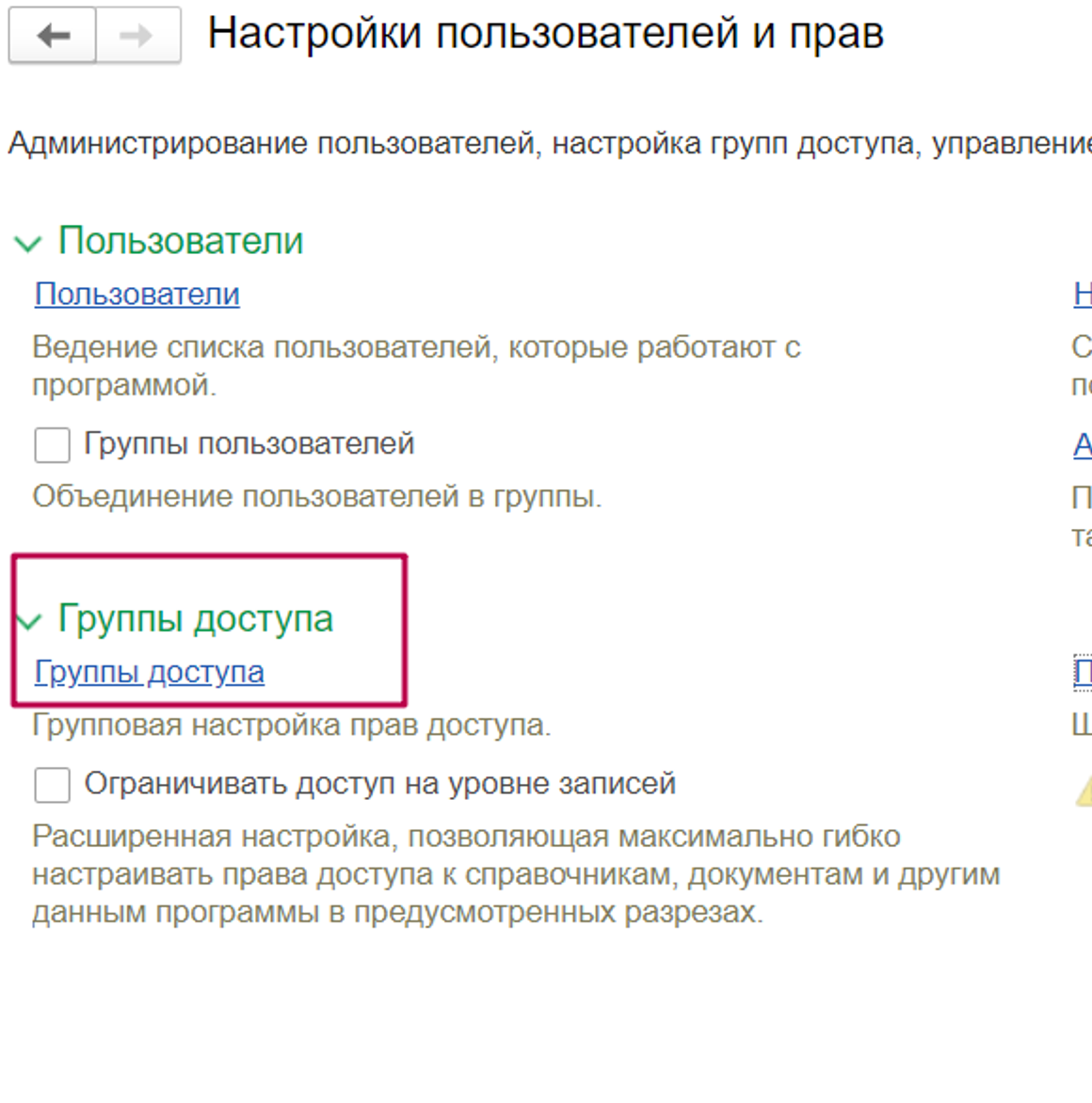Image resolution: width=1092 pixels, height=1103 pixels.
Task: Click the back arrow navigation button
Action: tap(53, 36)
